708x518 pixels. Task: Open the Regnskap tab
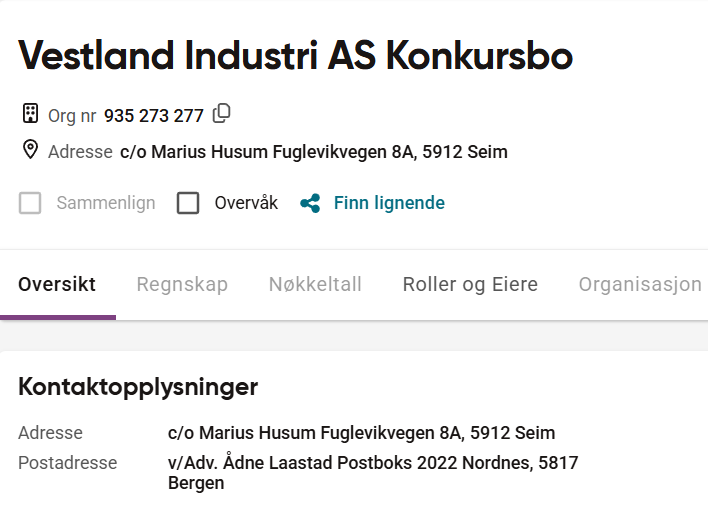click(182, 285)
